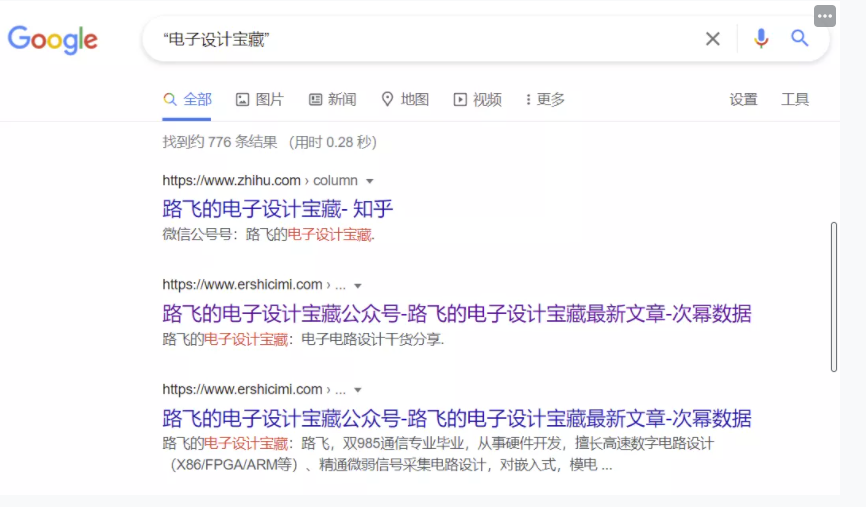Click the Google logo
Screen dimensions: 866x507
52,39
